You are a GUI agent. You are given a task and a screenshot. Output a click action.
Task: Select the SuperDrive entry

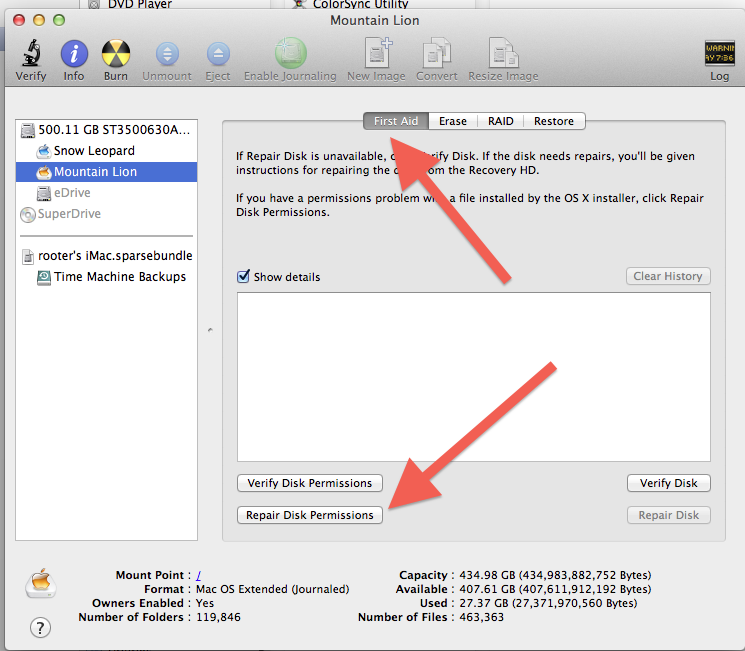tap(106, 214)
